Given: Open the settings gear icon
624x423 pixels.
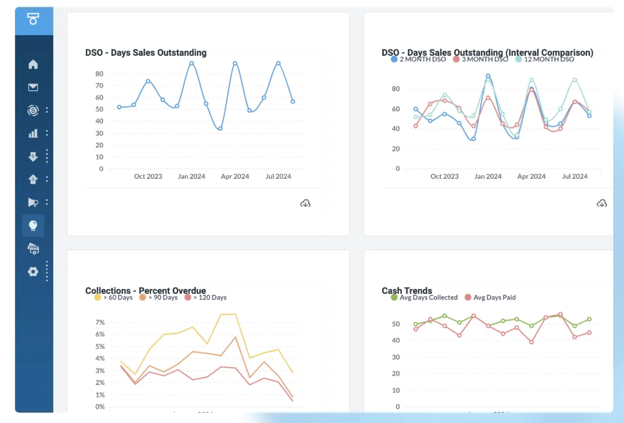Looking at the screenshot, I should 33,271.
